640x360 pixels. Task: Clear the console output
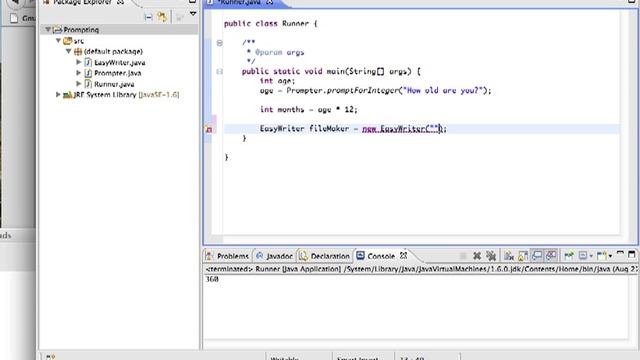[509, 256]
